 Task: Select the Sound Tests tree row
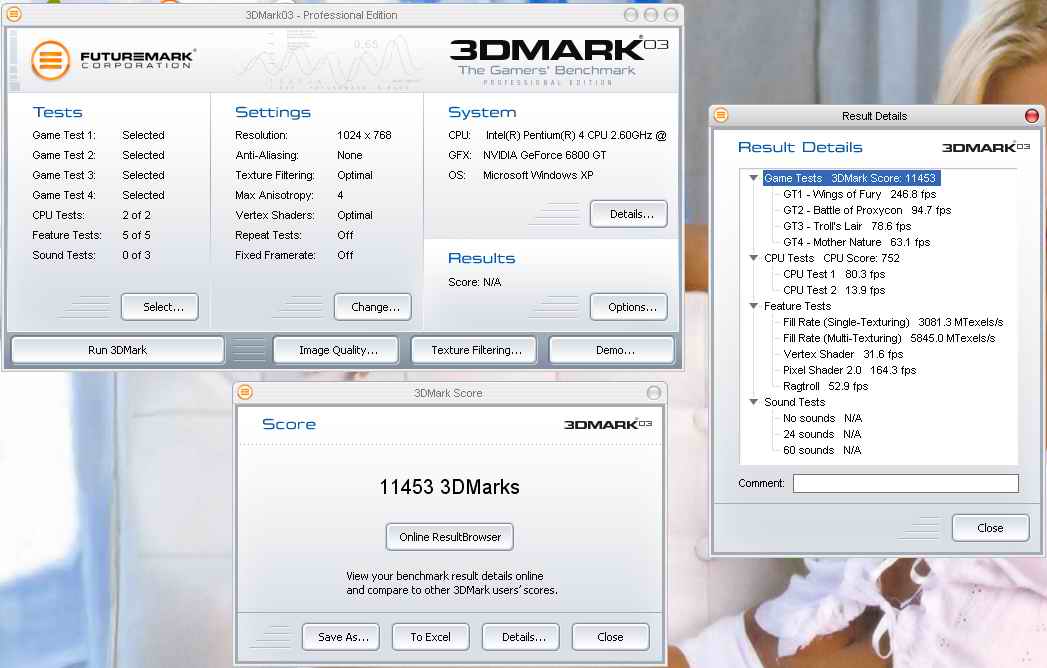click(x=795, y=402)
